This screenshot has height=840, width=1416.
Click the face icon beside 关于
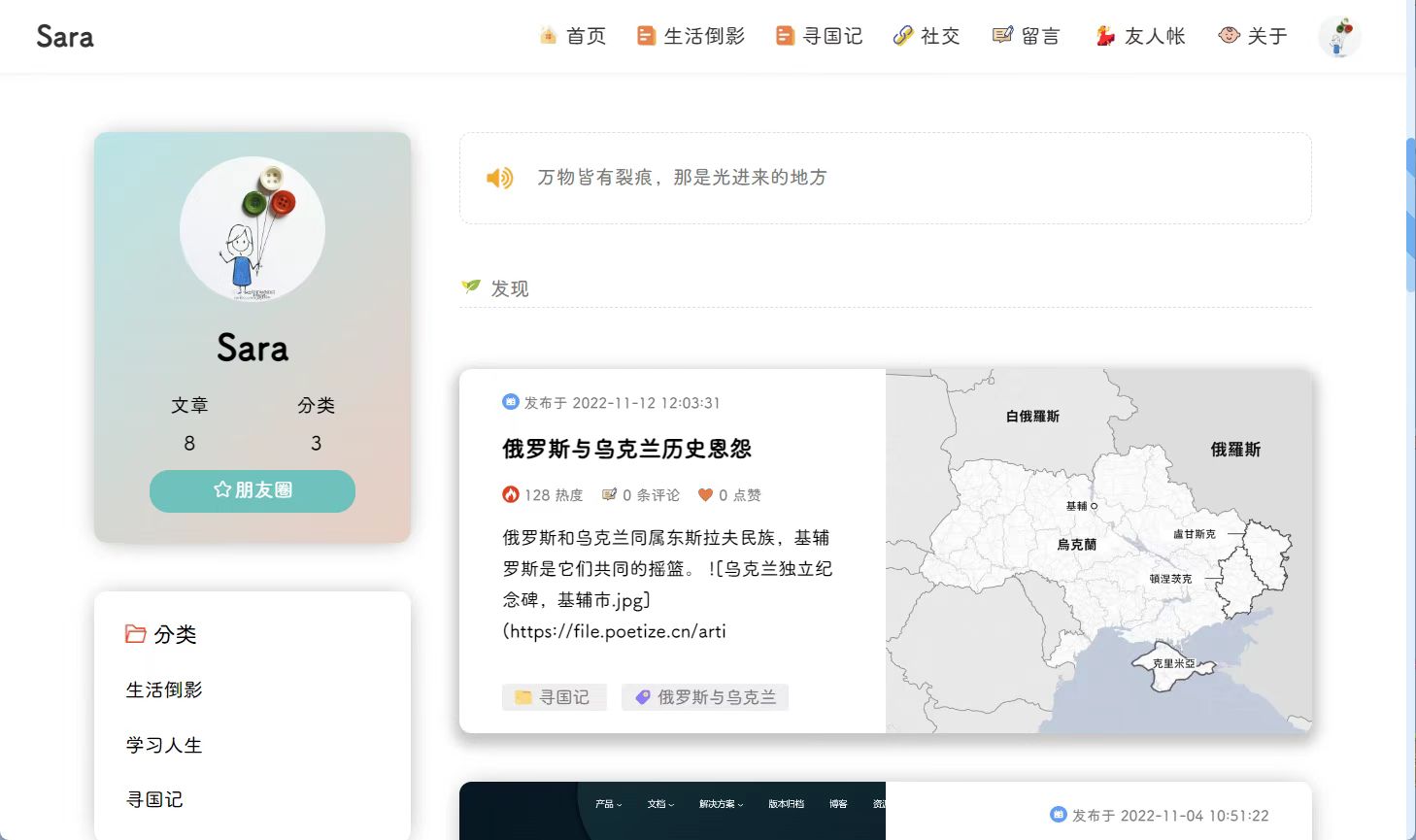coord(1229,36)
